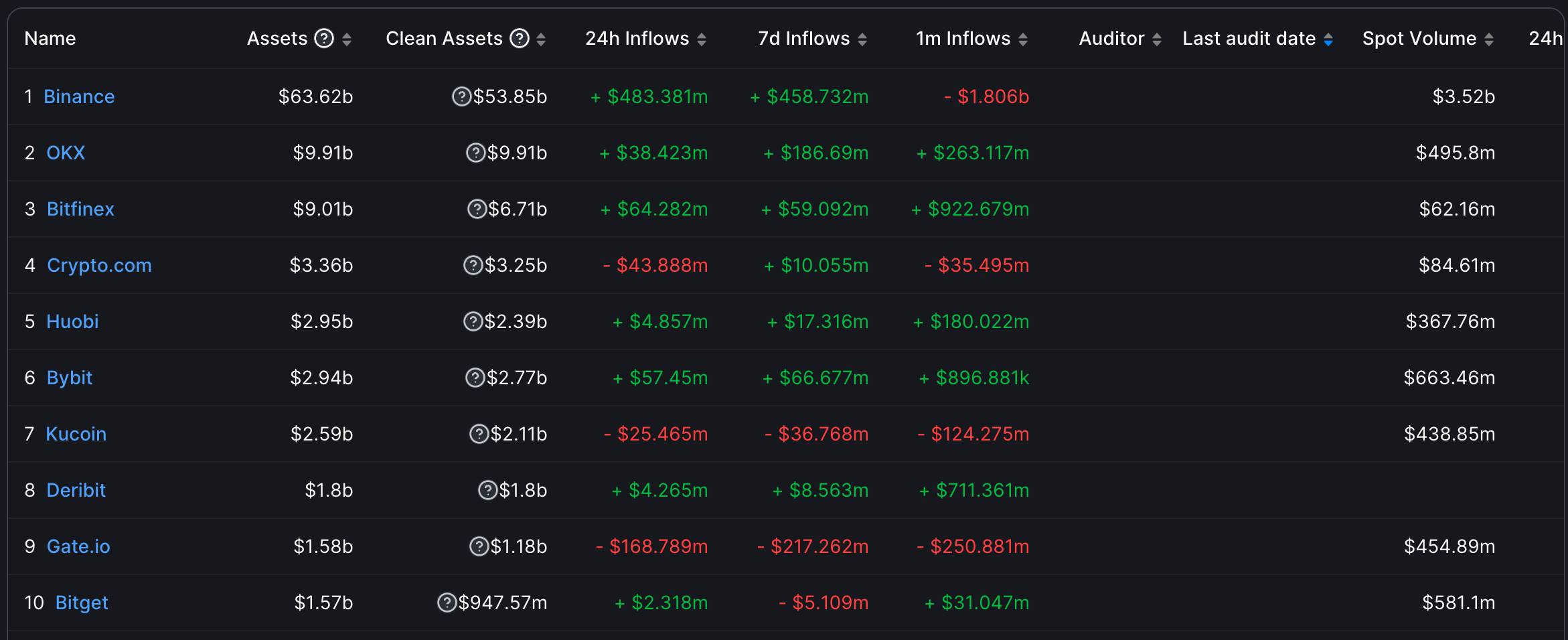Select Gate.io spot volume $454.89m
1568x640 pixels.
(x=1449, y=546)
